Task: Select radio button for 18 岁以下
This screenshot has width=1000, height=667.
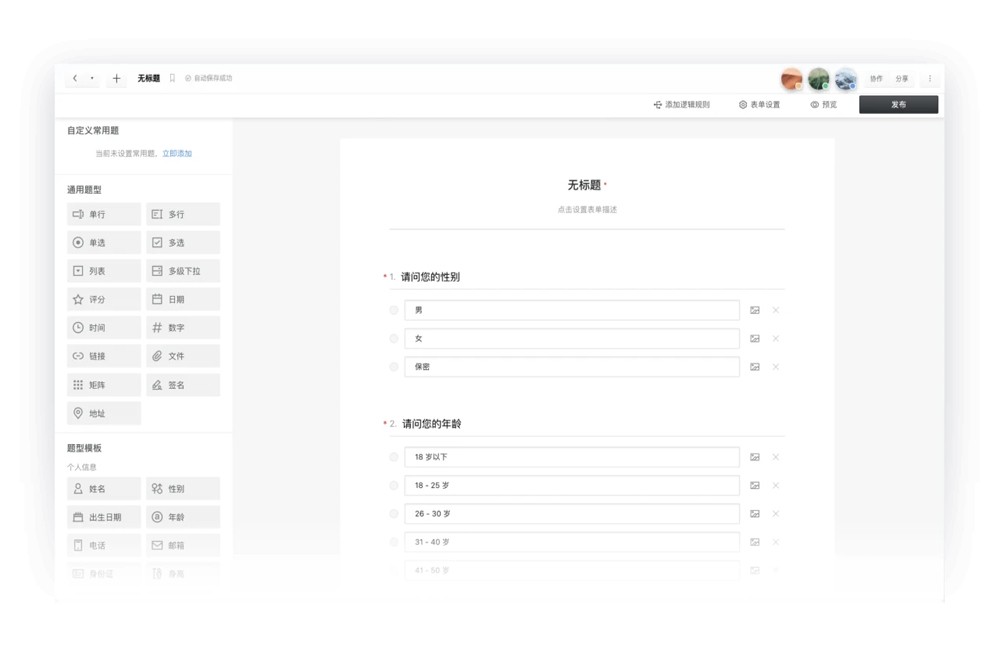Action: [x=394, y=457]
